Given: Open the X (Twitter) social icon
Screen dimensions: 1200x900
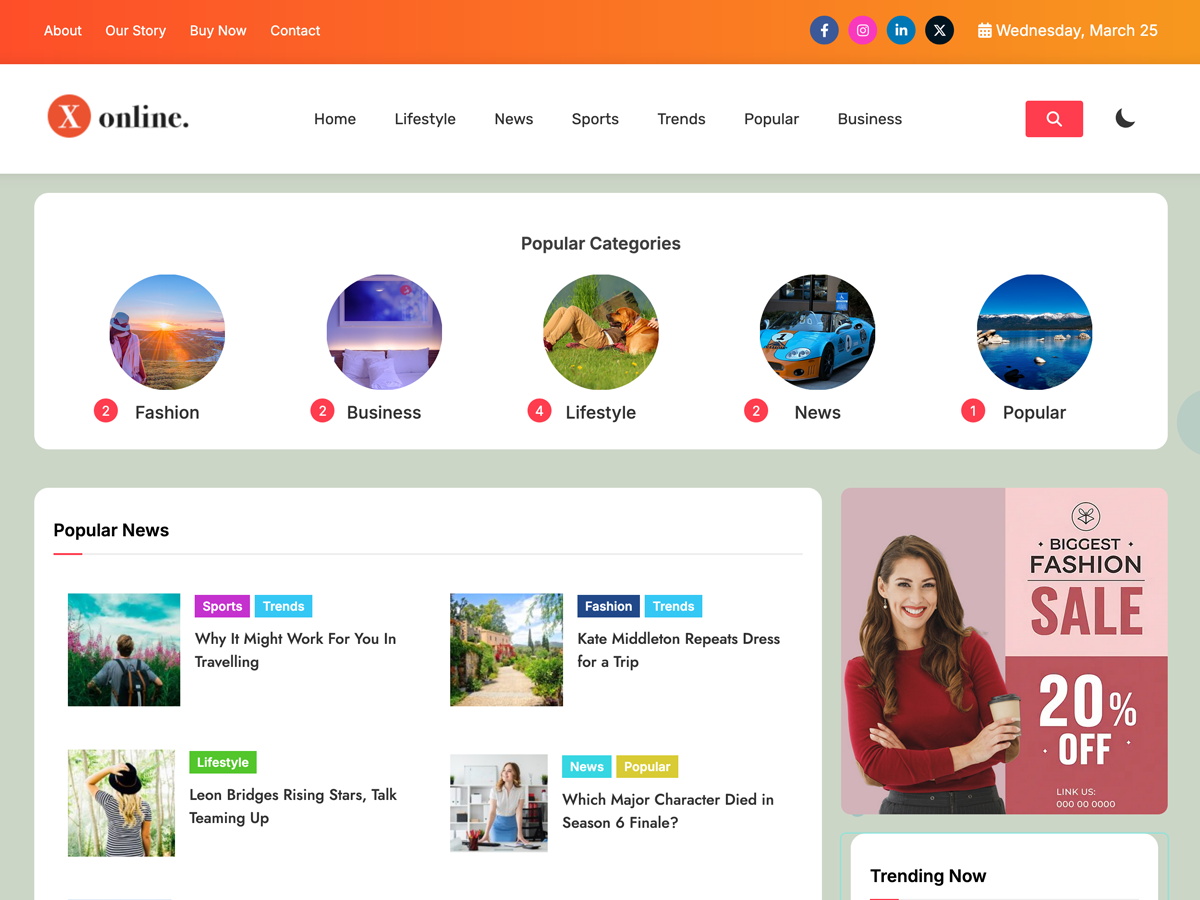Looking at the screenshot, I should tap(939, 30).
